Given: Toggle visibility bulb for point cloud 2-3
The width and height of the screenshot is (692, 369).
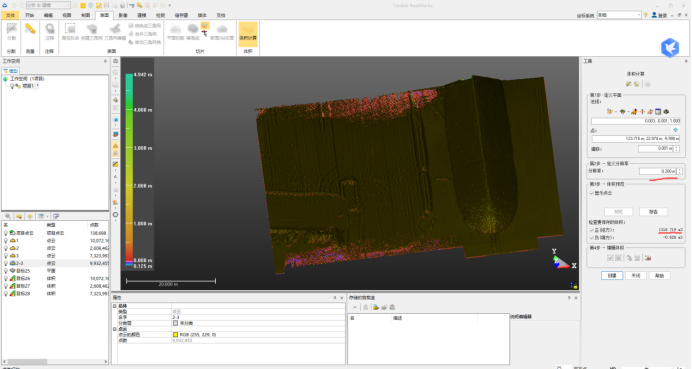Looking at the screenshot, I should point(6,263).
